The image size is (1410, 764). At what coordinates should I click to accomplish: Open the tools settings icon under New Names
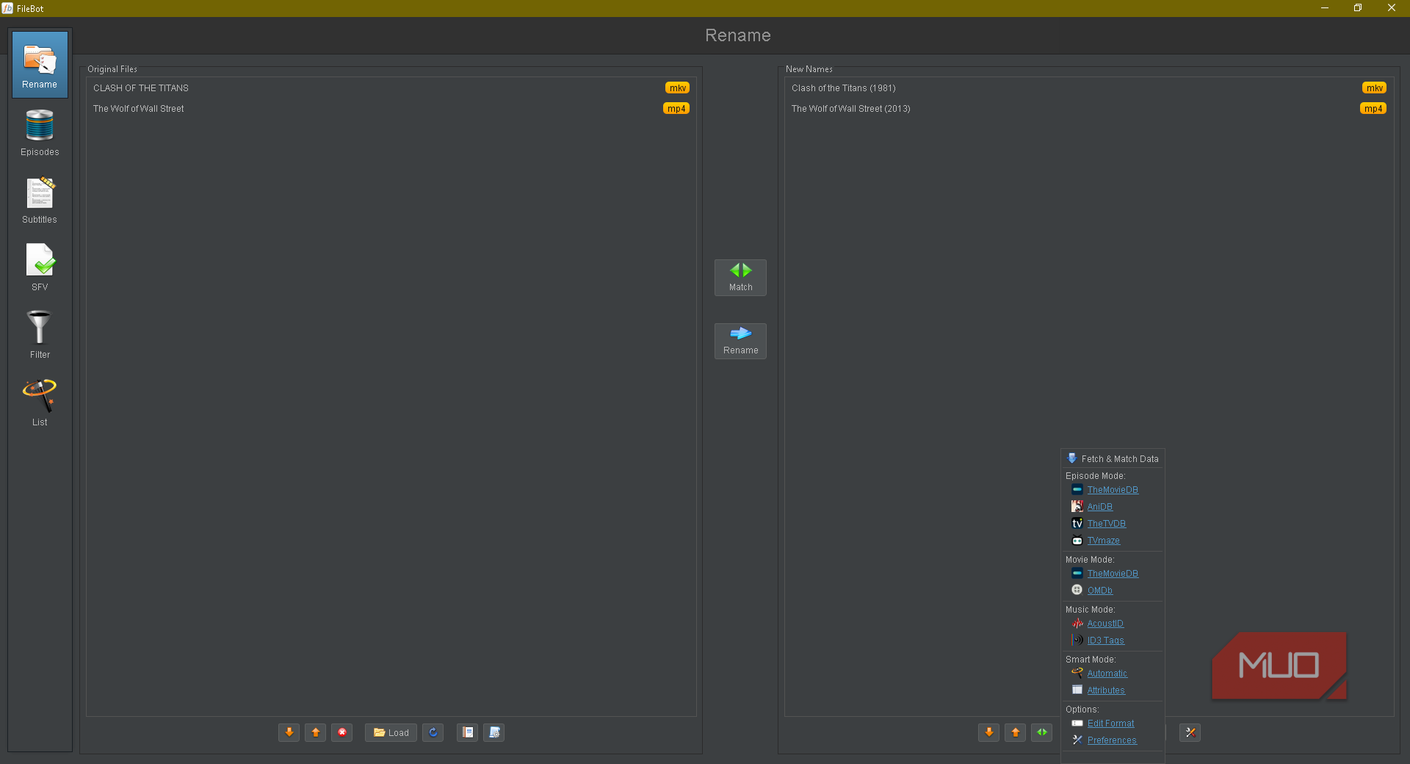click(x=1190, y=733)
